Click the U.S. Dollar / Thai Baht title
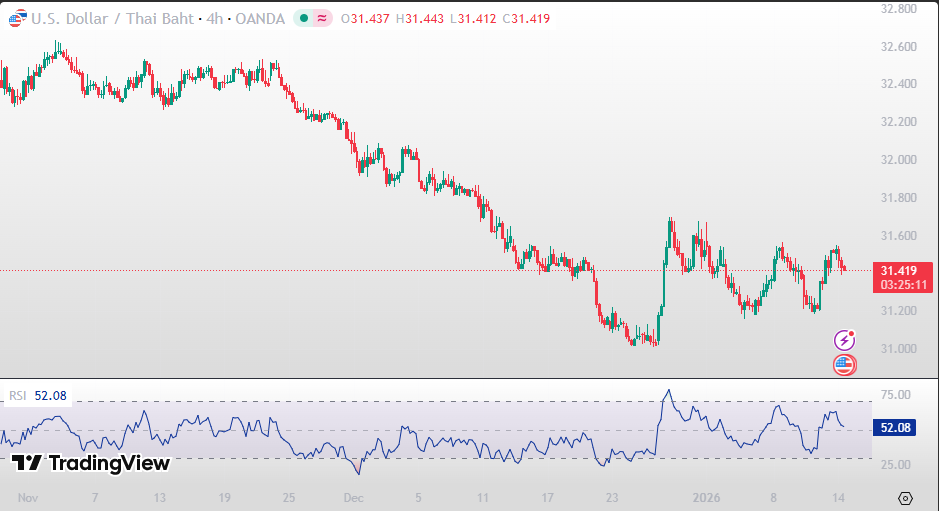939x511 pixels. coord(112,19)
